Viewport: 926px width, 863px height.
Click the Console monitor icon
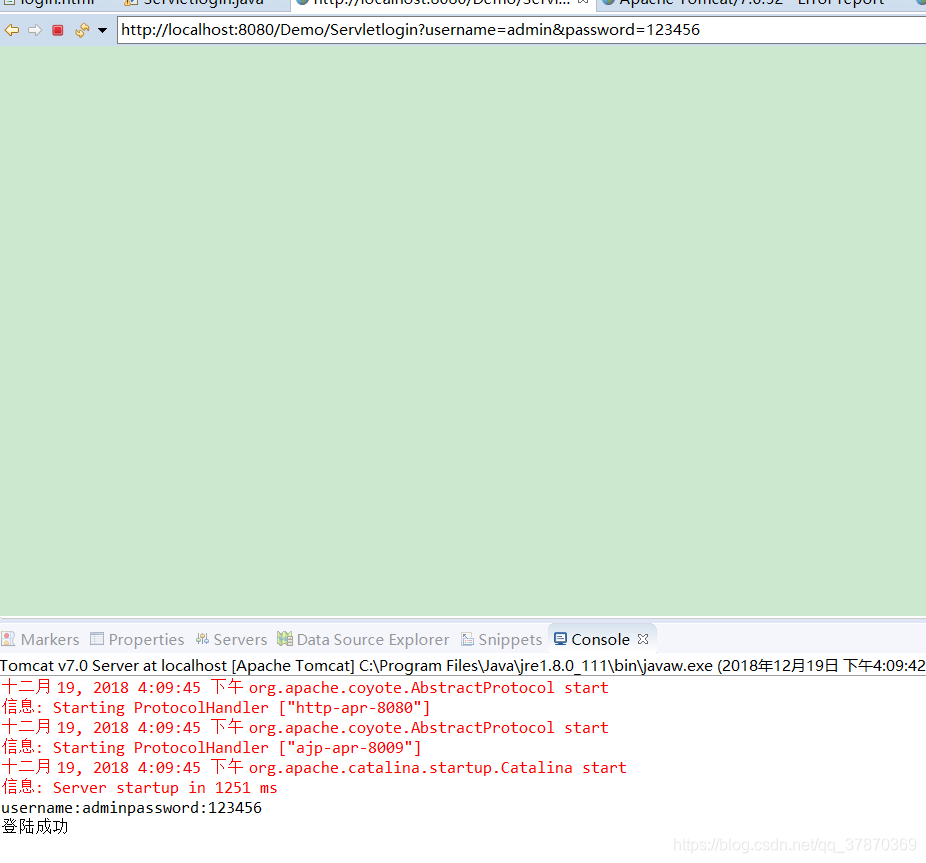pyautogui.click(x=560, y=639)
